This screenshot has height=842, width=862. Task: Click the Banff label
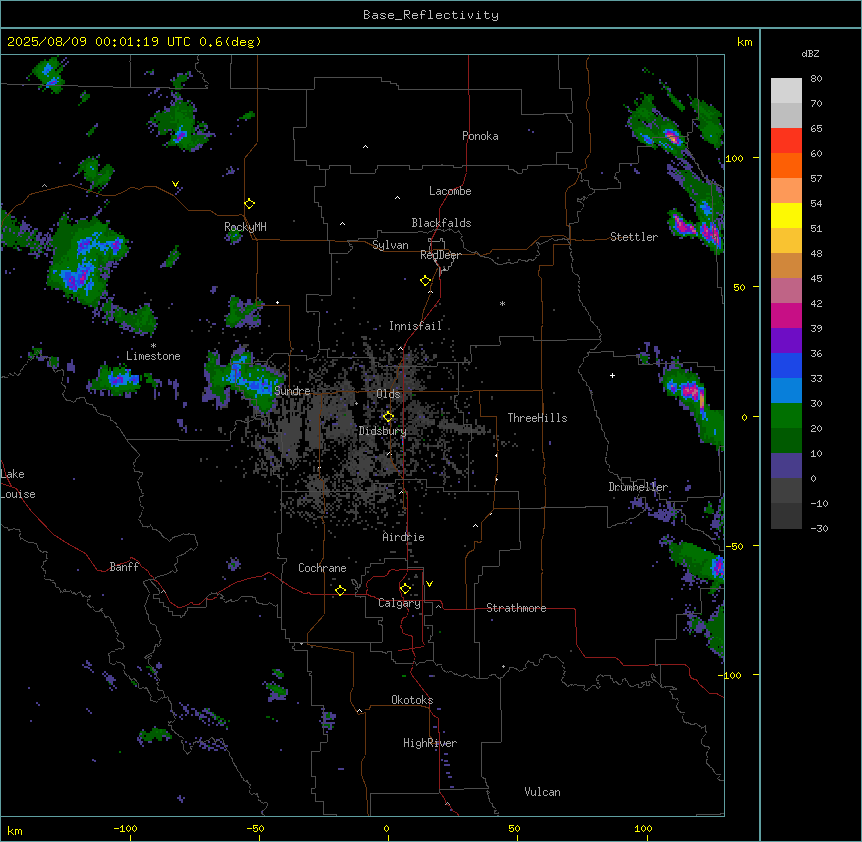point(124,567)
